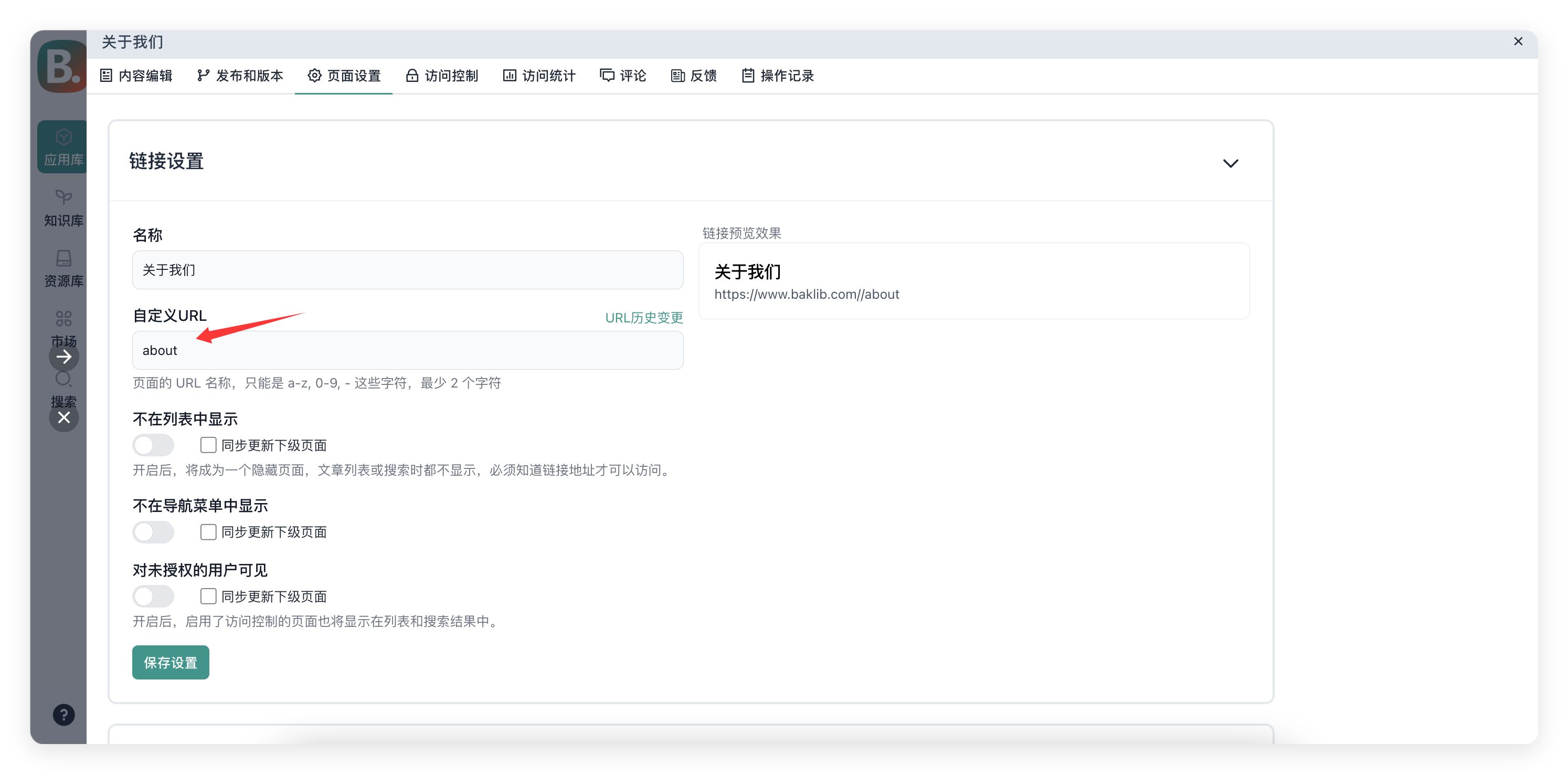Open the URL历史变更 link
This screenshot has height=774, width=1568.
(x=643, y=317)
